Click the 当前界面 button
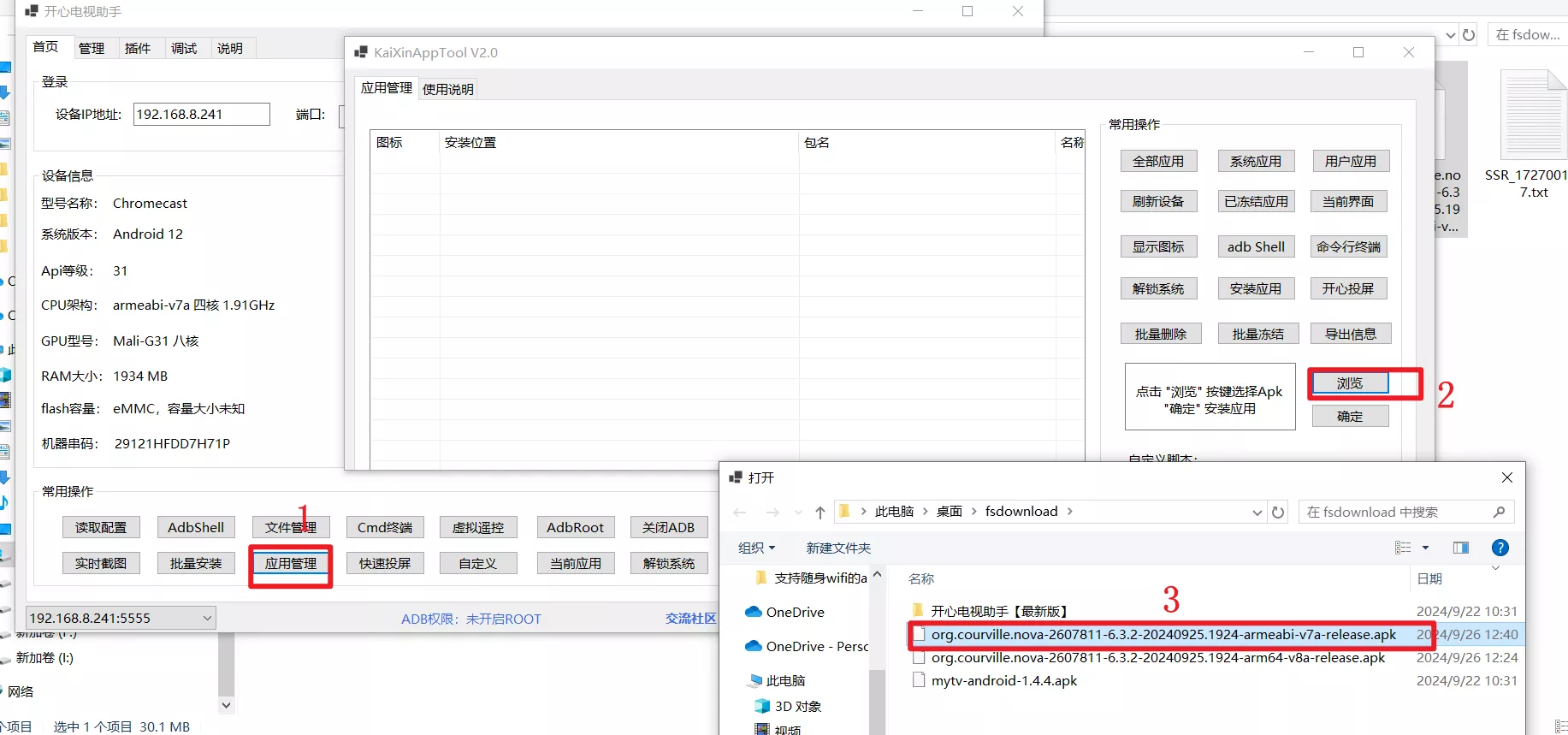This screenshot has height=735, width=1568. (x=1348, y=202)
